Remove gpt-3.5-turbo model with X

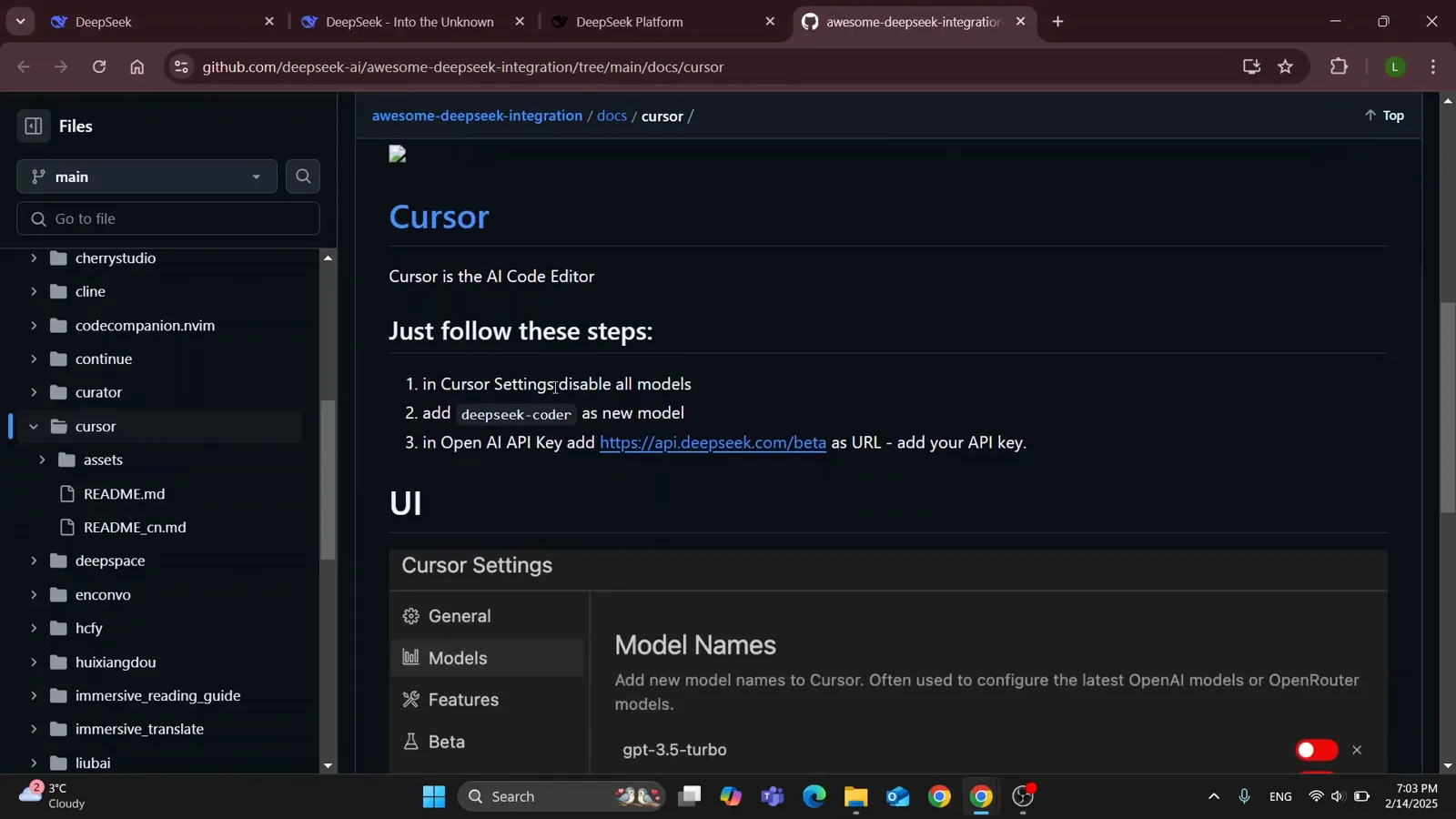pyautogui.click(x=1357, y=751)
